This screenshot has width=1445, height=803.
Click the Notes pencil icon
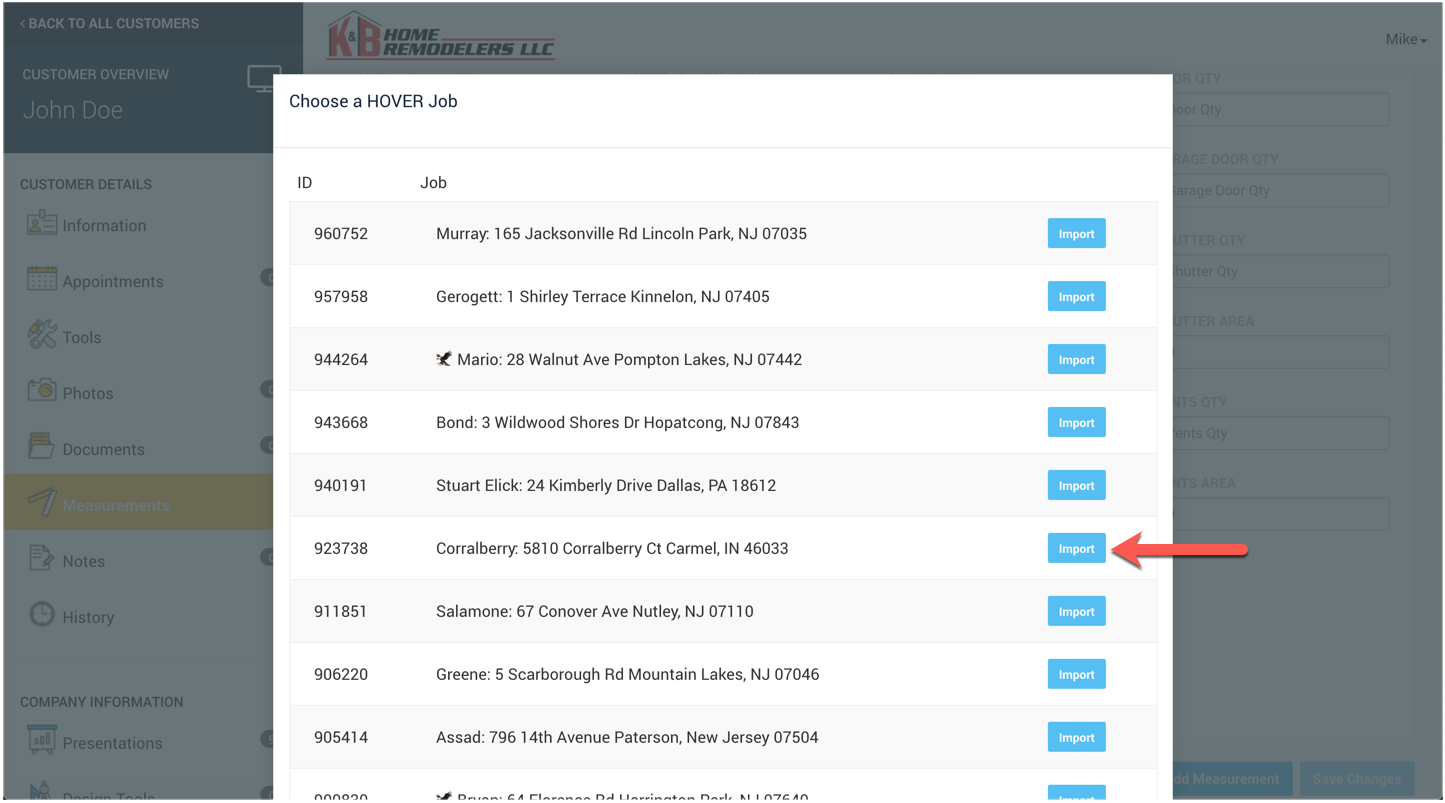tap(41, 558)
